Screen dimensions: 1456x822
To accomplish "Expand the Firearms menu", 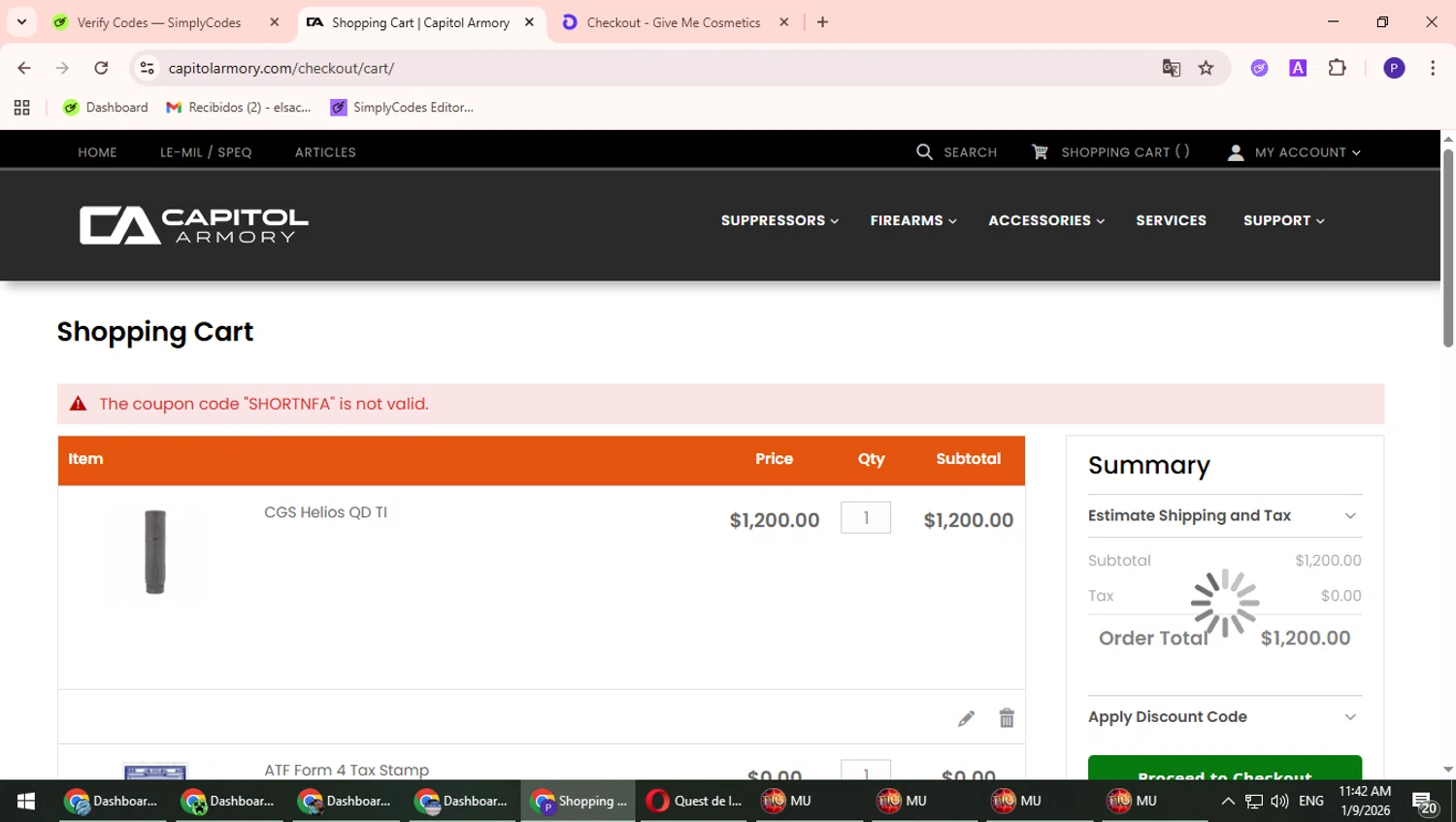I will [913, 221].
